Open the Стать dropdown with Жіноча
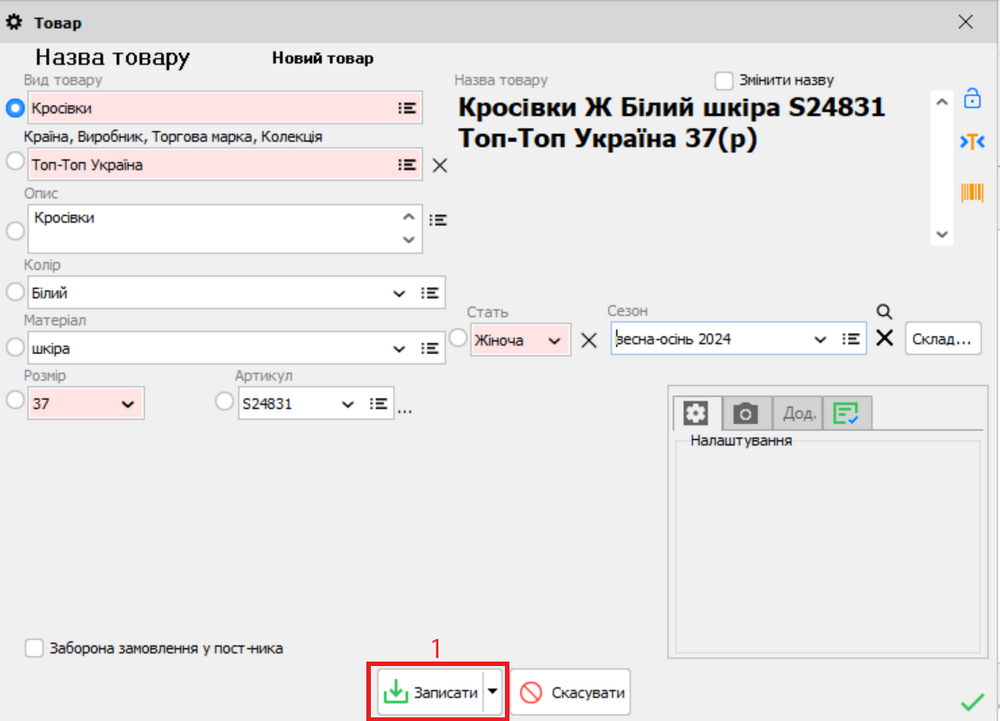This screenshot has width=1000, height=721. pos(555,340)
